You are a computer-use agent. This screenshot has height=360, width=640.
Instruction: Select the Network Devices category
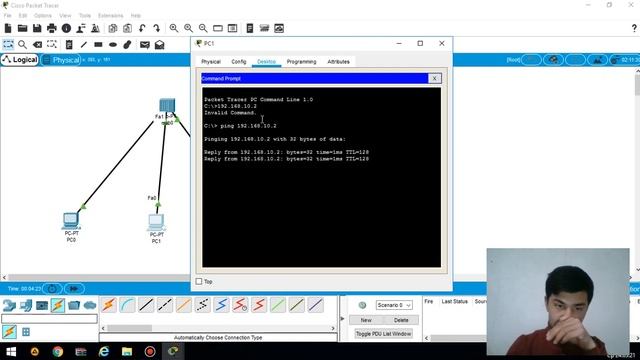pyautogui.click(x=9, y=305)
